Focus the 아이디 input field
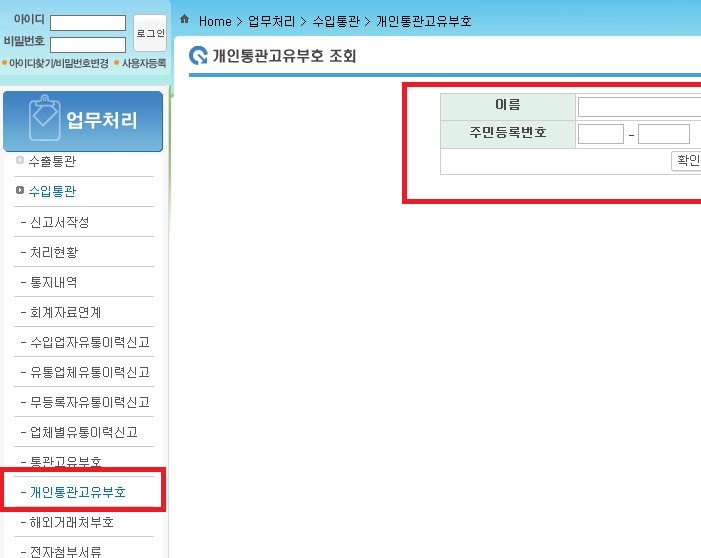This screenshot has width=701, height=558. [88, 23]
